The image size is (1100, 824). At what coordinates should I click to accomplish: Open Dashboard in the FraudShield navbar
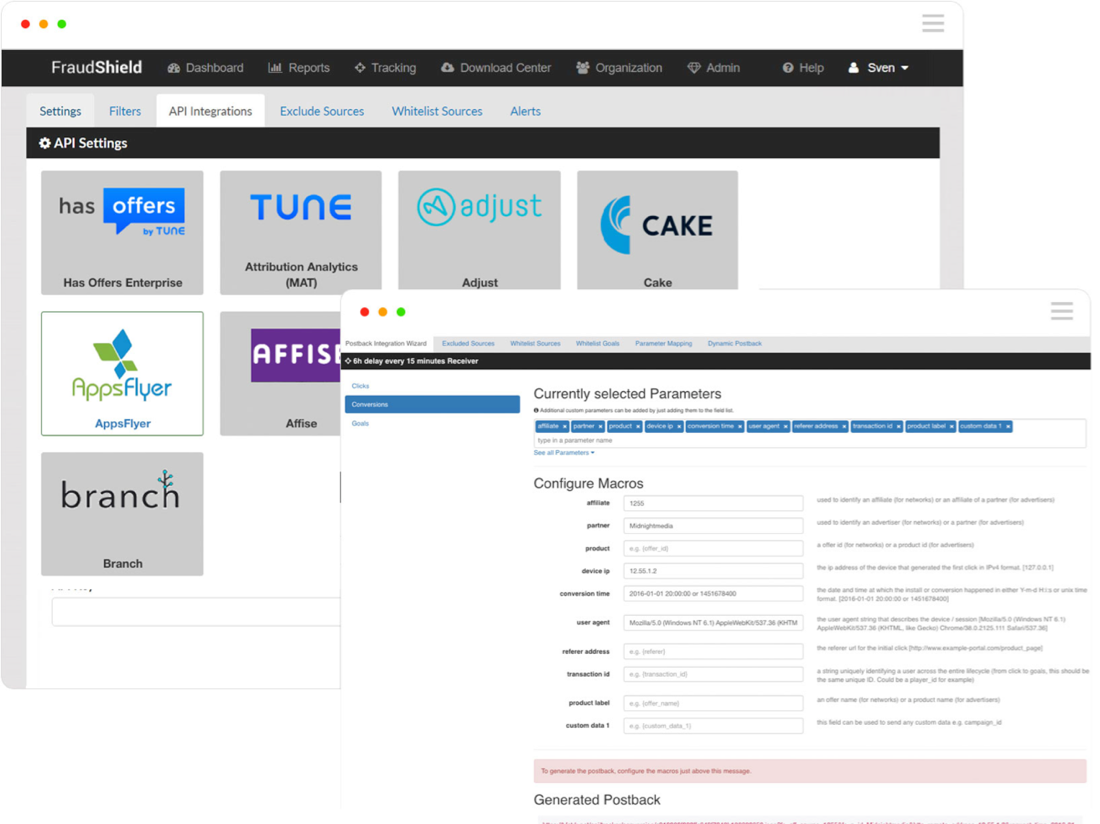206,68
